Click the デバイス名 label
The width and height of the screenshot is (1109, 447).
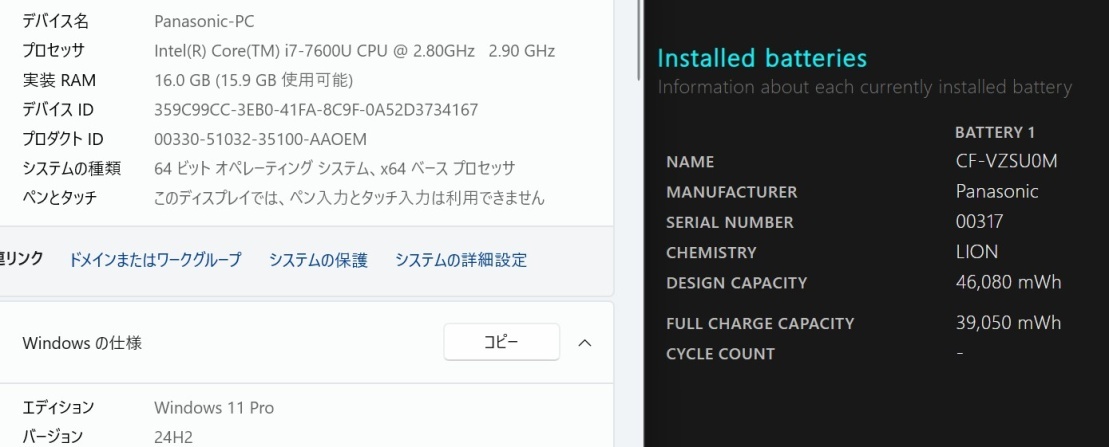coord(55,21)
